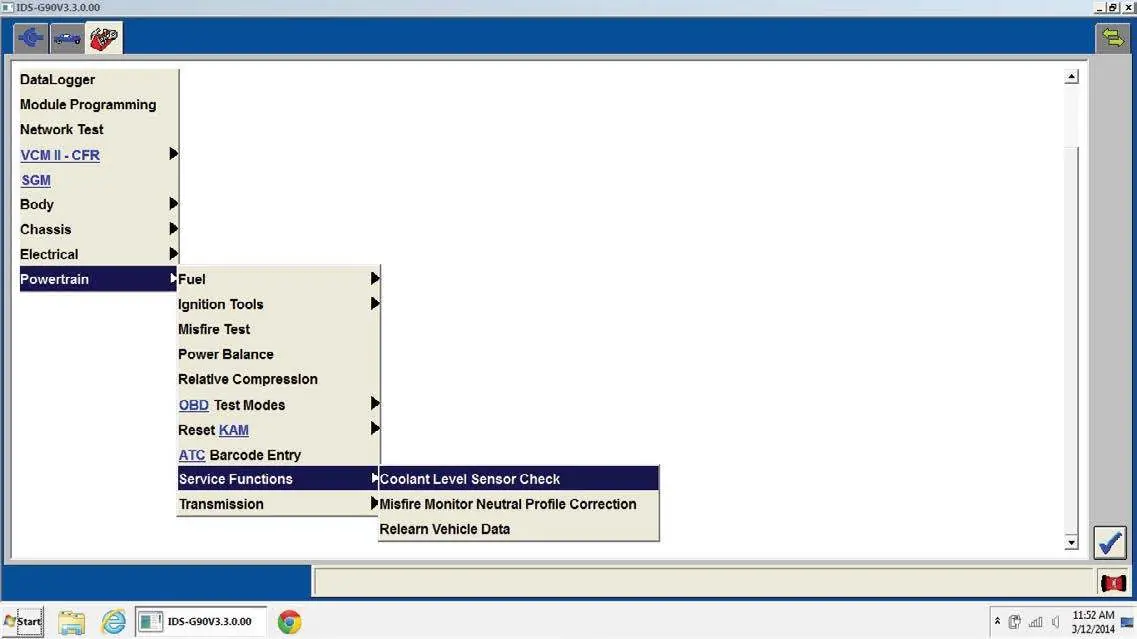Click the green swap arrows icon
Image resolution: width=1137 pixels, height=639 pixels.
pyautogui.click(x=1112, y=38)
